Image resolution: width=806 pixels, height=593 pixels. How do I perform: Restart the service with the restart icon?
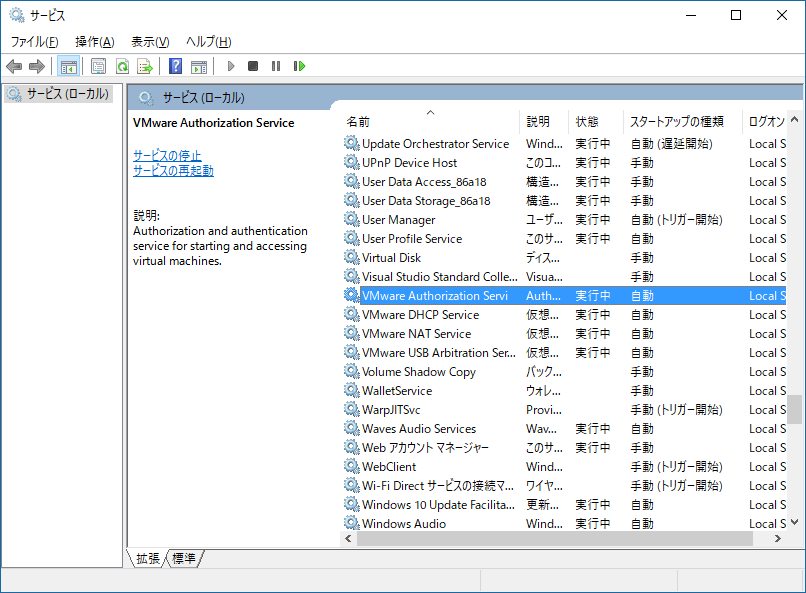[300, 66]
